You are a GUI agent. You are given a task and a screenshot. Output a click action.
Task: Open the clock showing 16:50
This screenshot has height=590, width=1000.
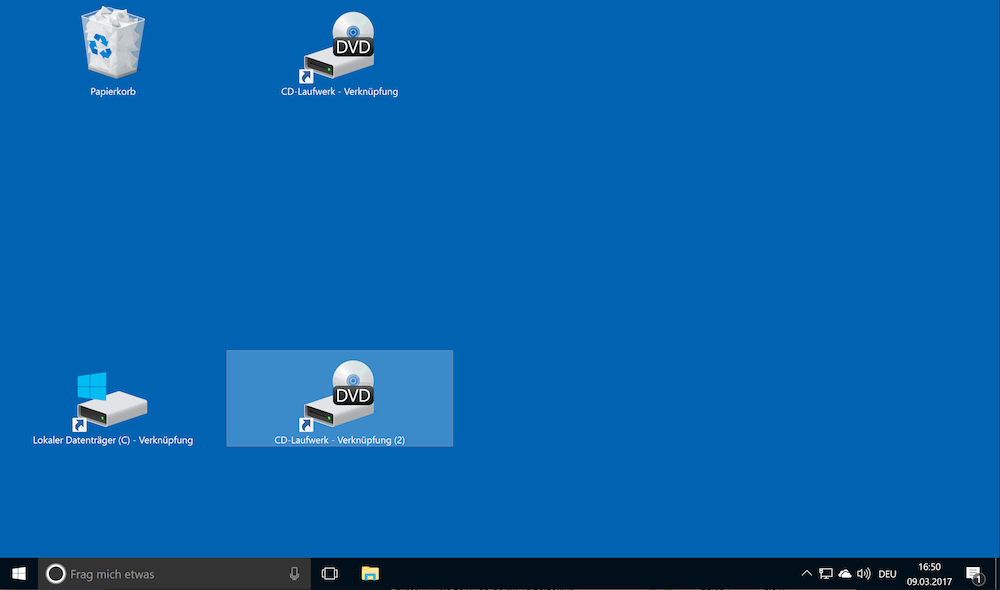pyautogui.click(x=929, y=574)
